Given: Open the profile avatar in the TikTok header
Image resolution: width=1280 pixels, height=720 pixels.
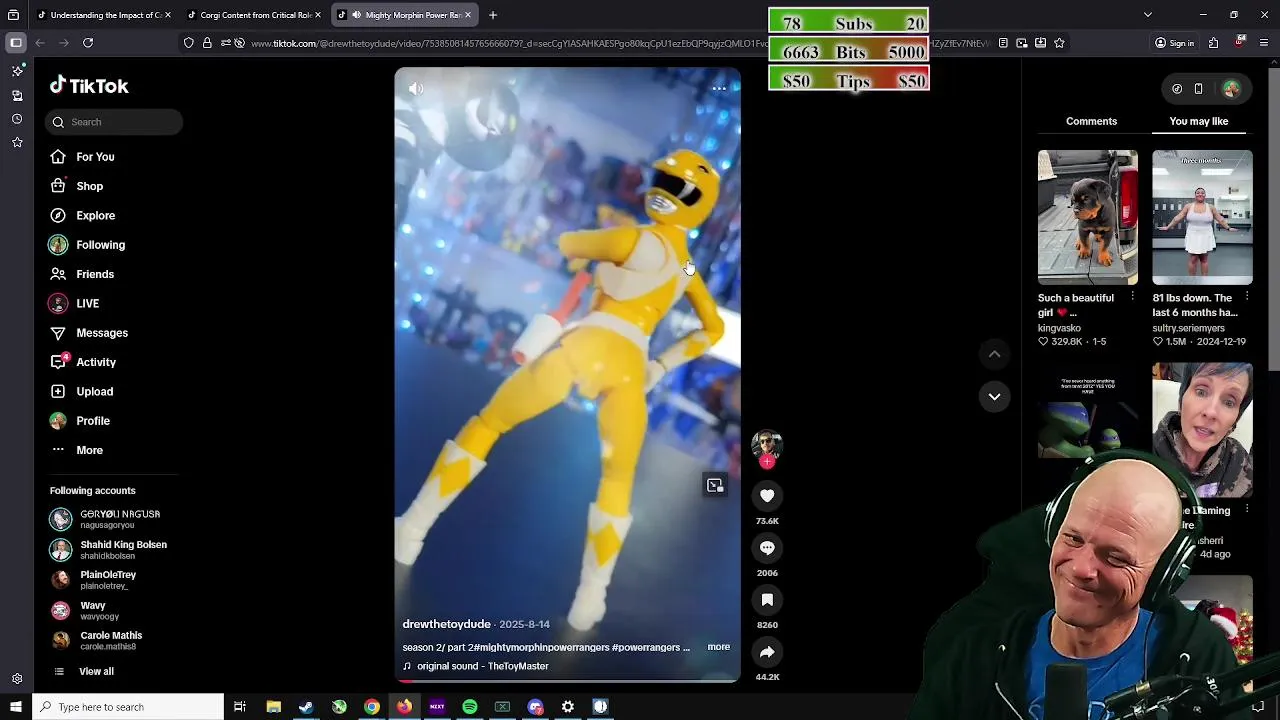Looking at the screenshot, I should (1231, 89).
